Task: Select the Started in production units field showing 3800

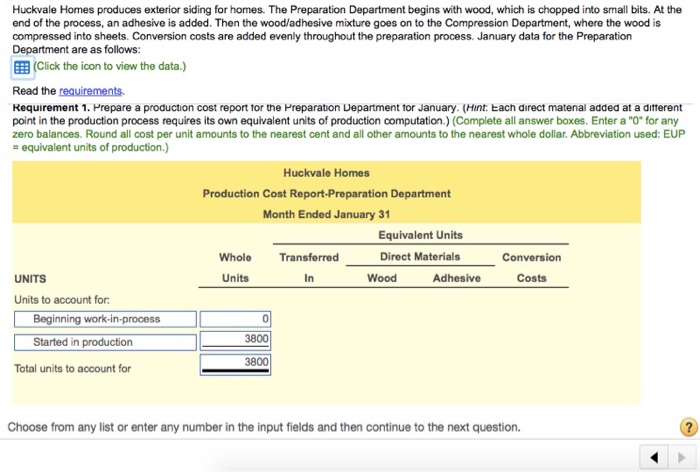Action: pyautogui.click(x=235, y=340)
